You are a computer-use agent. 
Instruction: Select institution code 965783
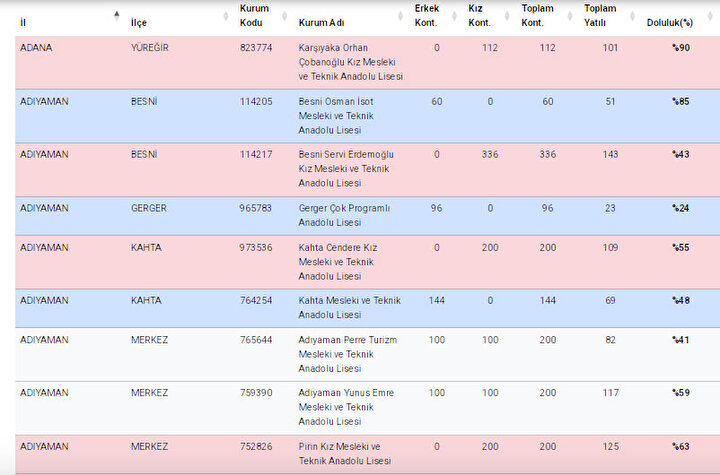[256, 208]
